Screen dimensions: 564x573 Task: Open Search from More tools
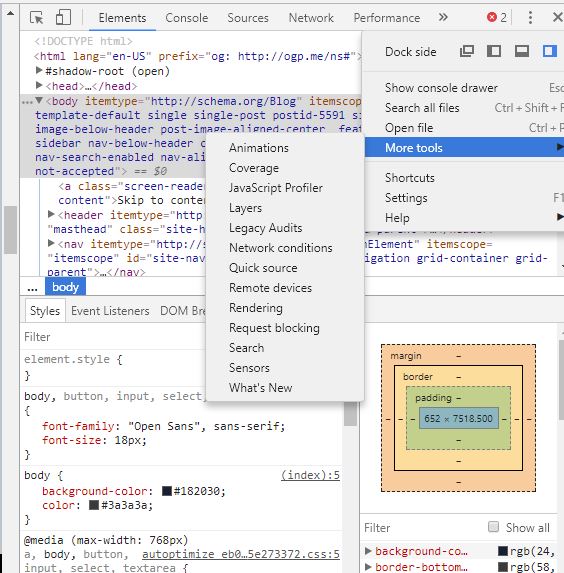285,348
